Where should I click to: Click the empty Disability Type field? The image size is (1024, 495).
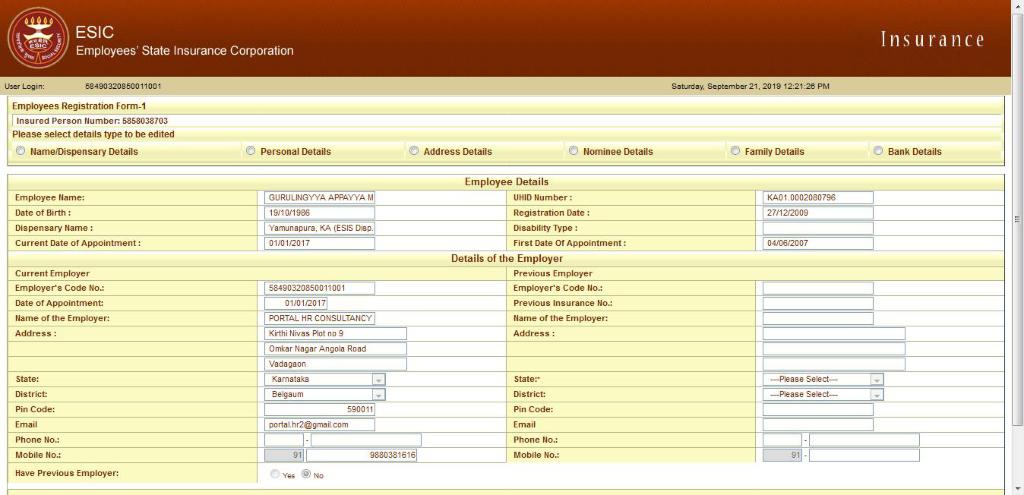[818, 228]
